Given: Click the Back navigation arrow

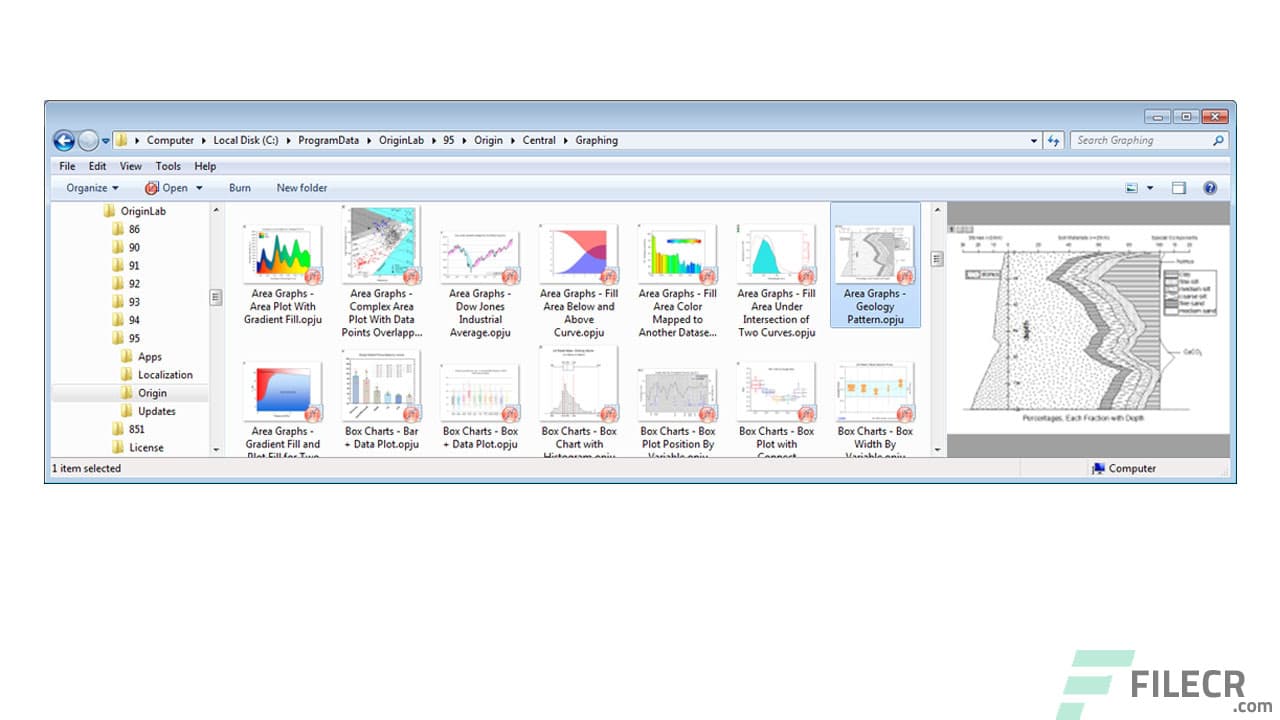Looking at the screenshot, I should pos(62,140).
